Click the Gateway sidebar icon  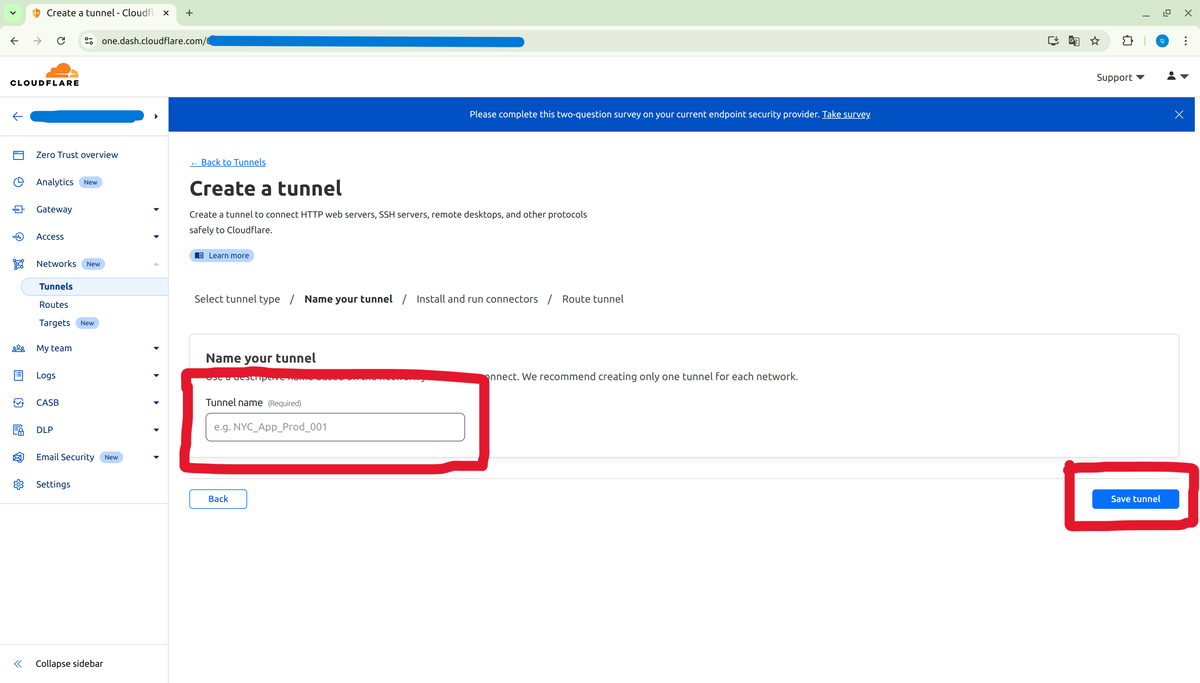point(18,209)
